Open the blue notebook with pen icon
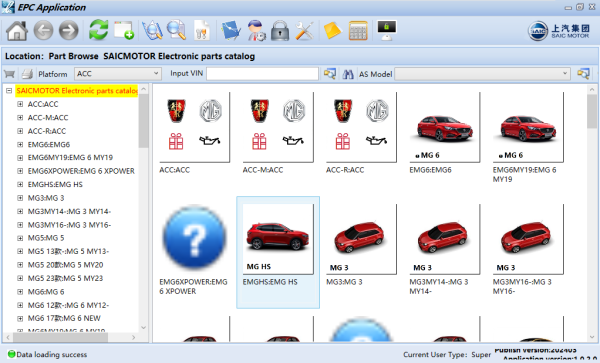600x363 pixels. [231, 31]
